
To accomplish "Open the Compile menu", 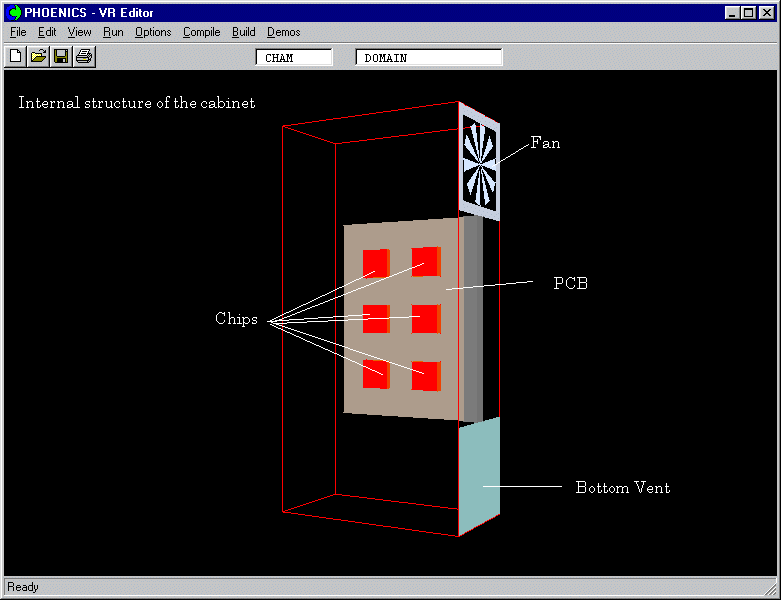I will [201, 32].
